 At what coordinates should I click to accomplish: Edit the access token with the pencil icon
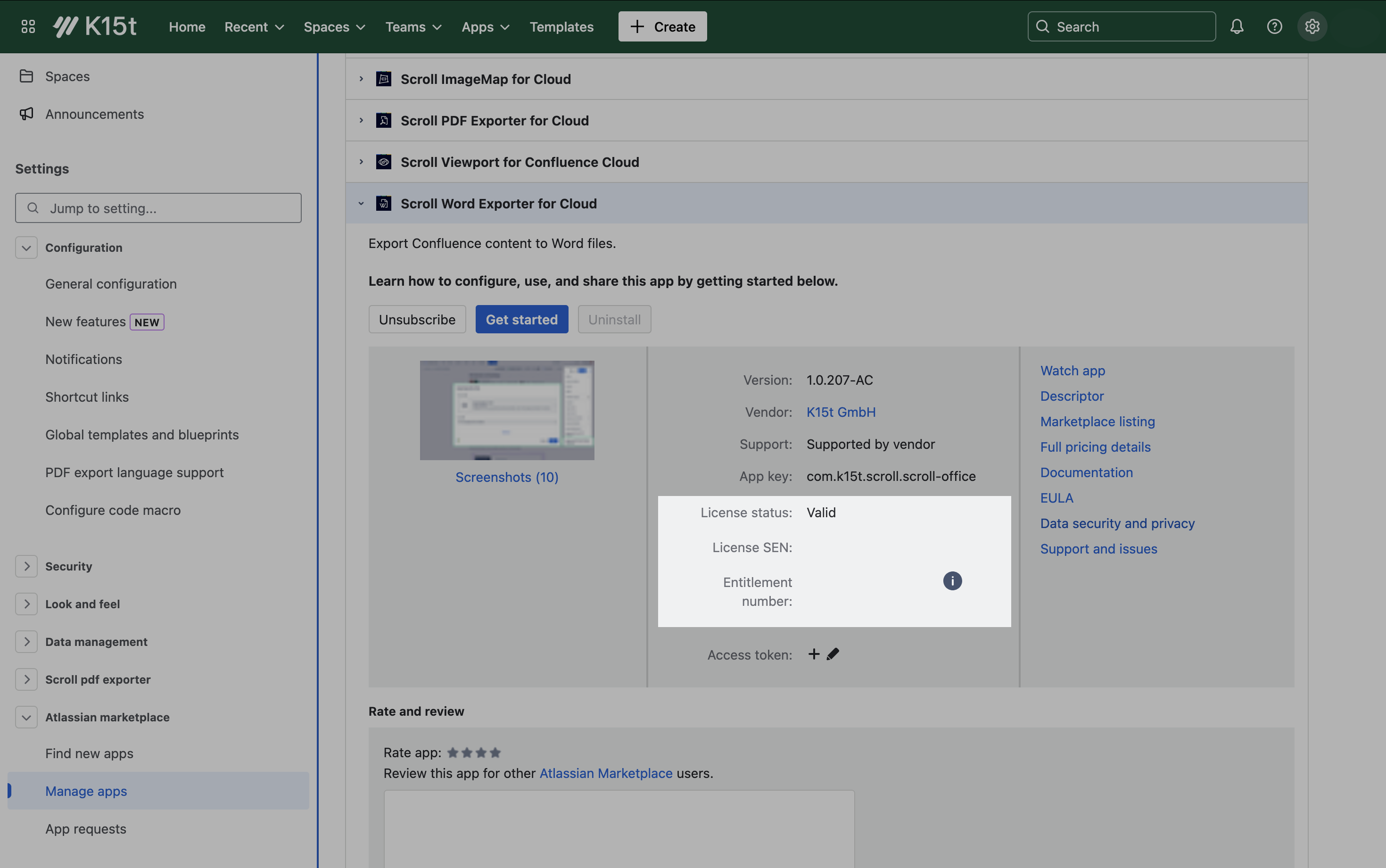point(832,654)
